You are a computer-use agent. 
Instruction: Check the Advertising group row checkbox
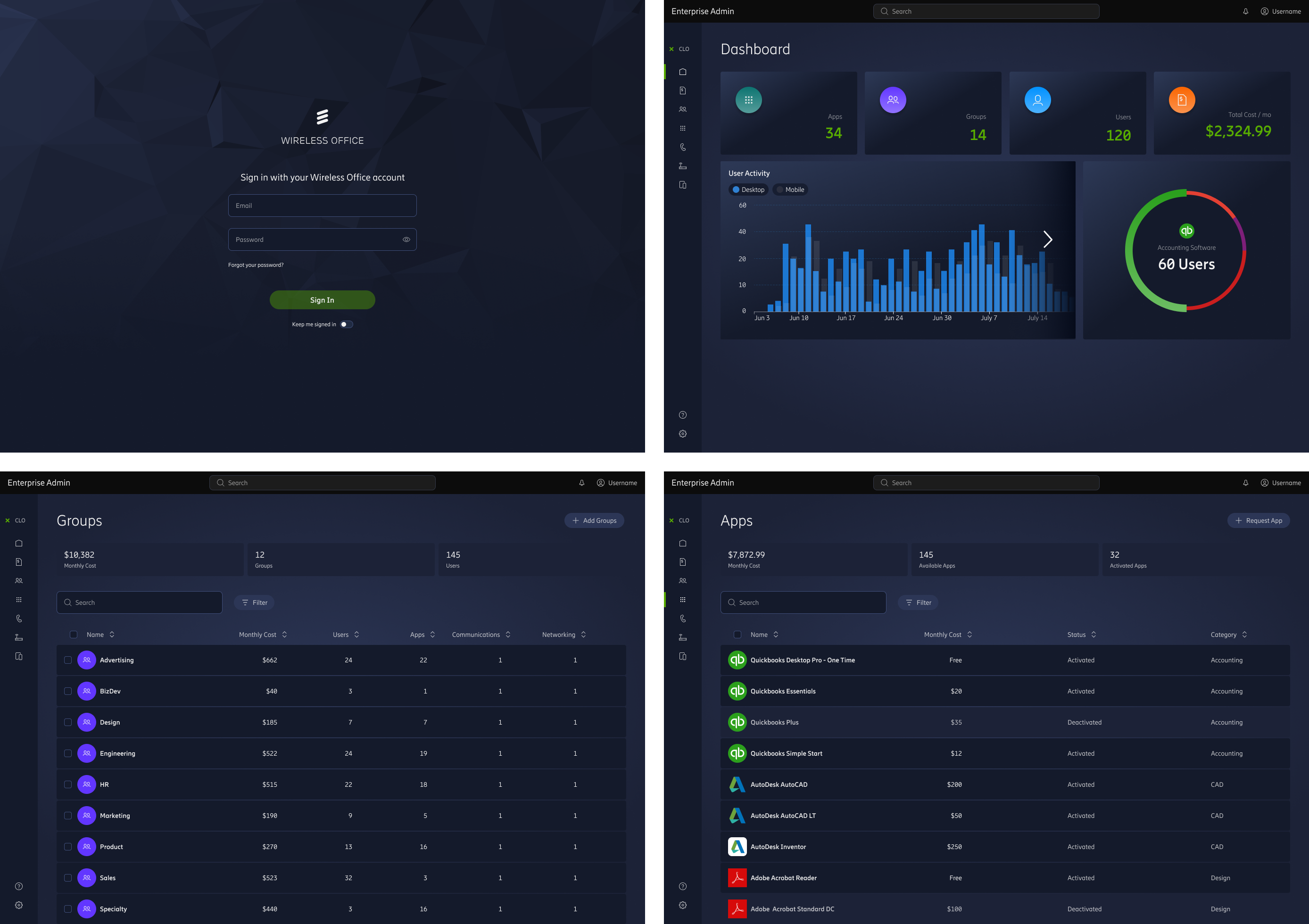pos(68,660)
